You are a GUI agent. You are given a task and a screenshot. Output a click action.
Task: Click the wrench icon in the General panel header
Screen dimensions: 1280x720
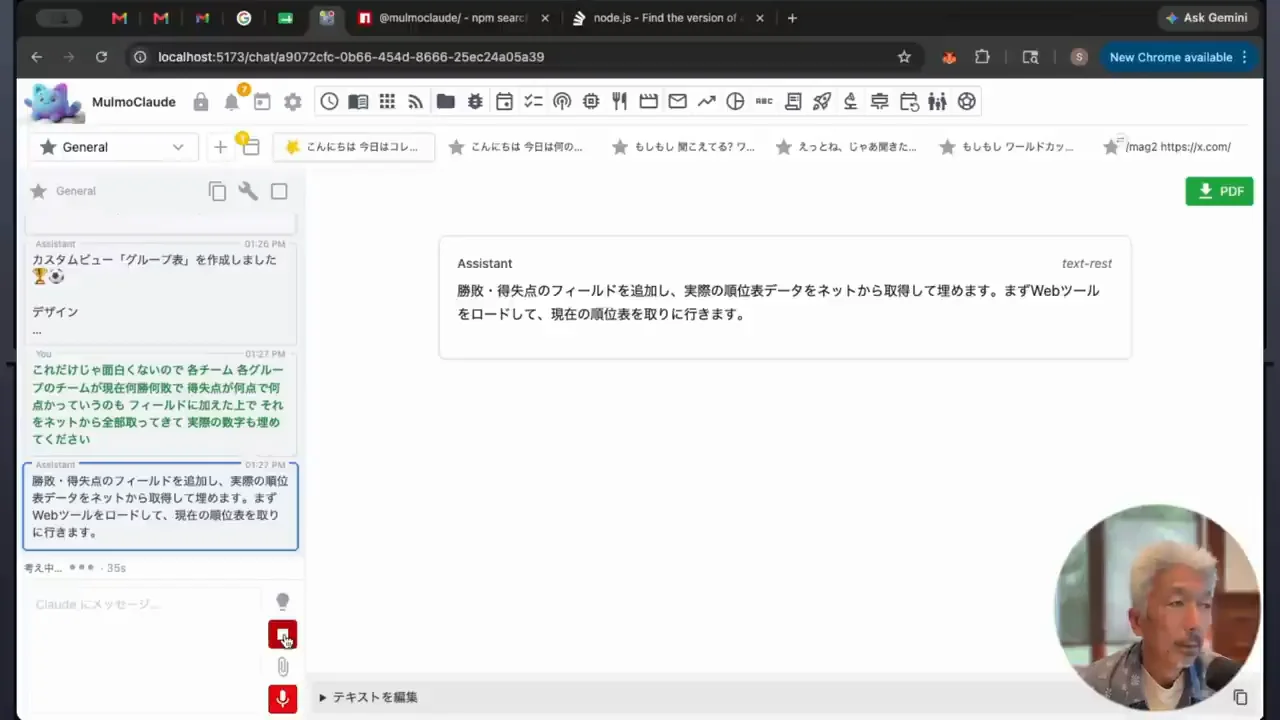[248, 191]
